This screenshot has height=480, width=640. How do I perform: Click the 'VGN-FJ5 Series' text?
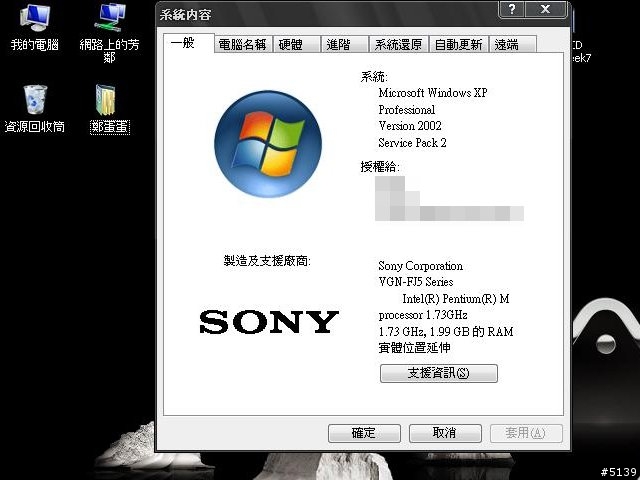coord(416,282)
